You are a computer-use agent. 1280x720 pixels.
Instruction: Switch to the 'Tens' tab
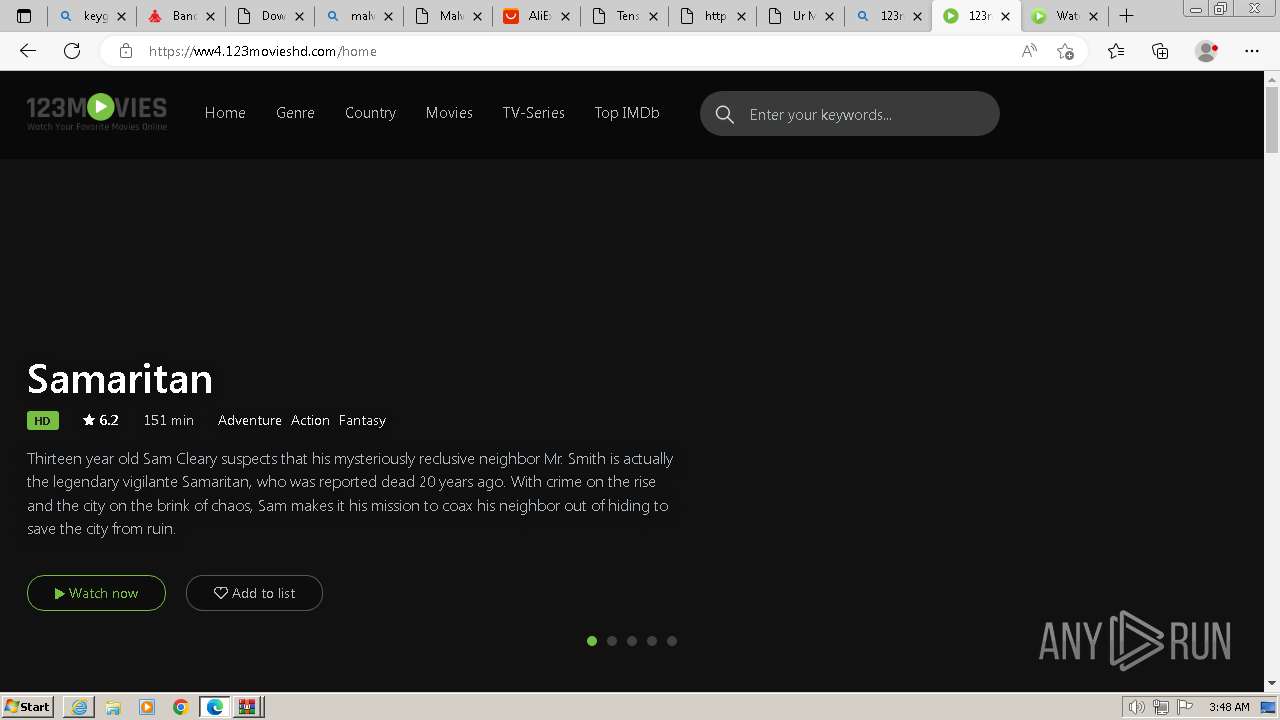pyautogui.click(x=617, y=16)
